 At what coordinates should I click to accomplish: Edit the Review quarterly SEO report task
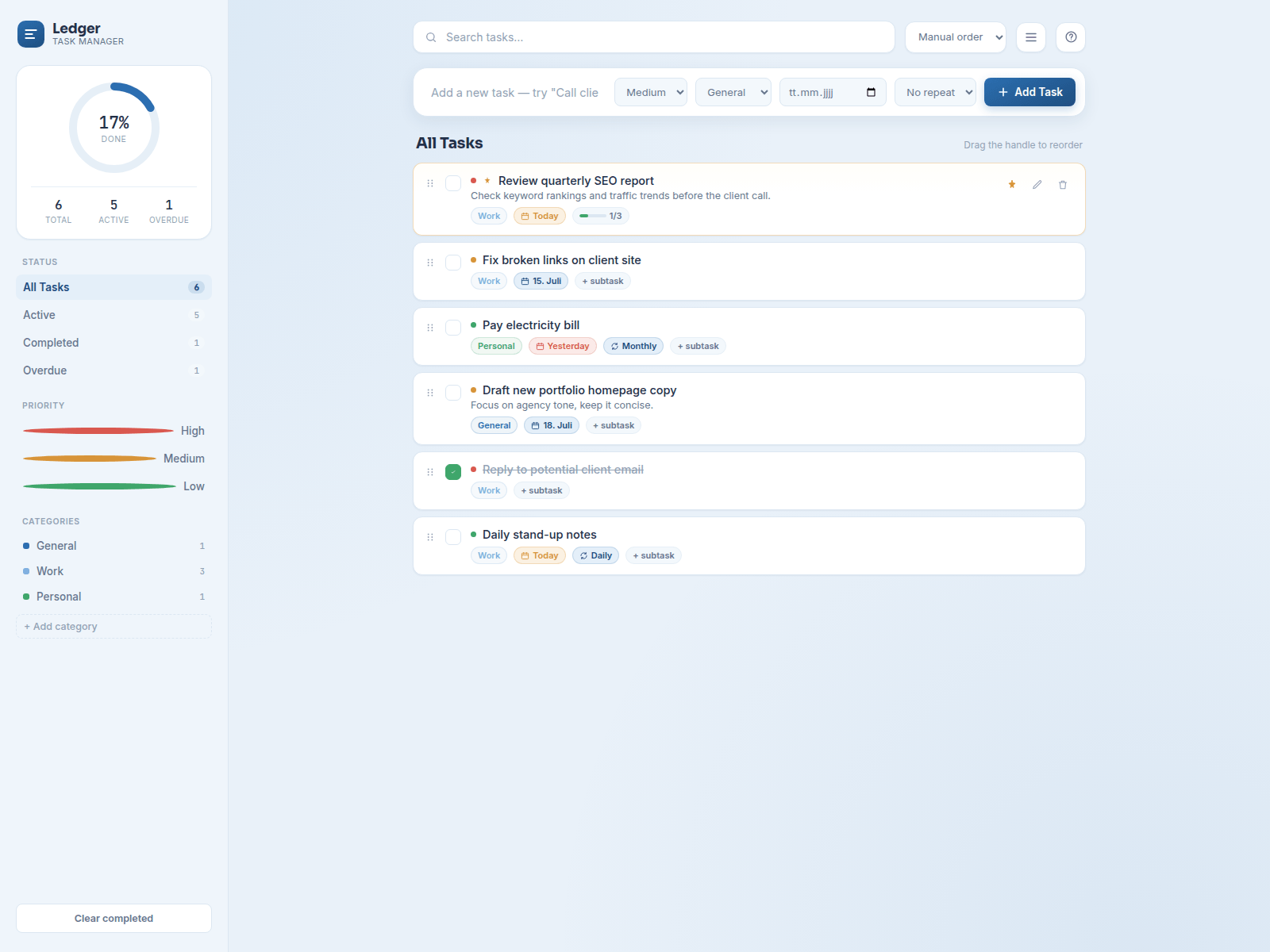point(1037,185)
